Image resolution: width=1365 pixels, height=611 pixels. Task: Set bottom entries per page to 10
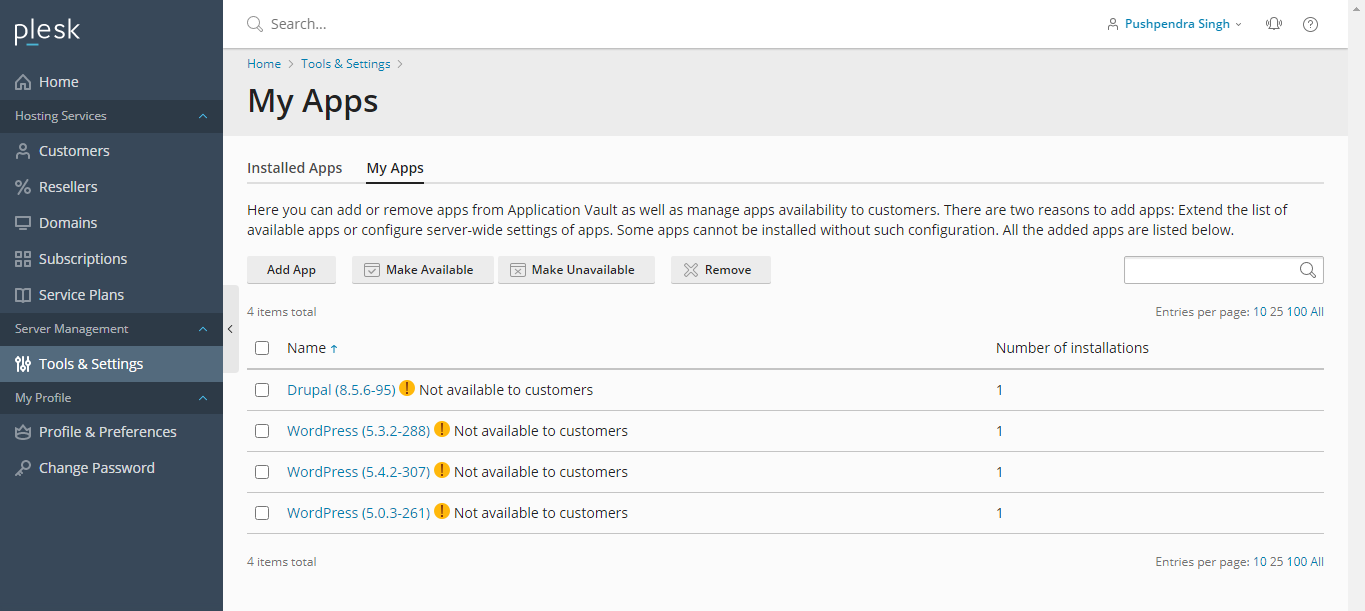(x=1259, y=562)
